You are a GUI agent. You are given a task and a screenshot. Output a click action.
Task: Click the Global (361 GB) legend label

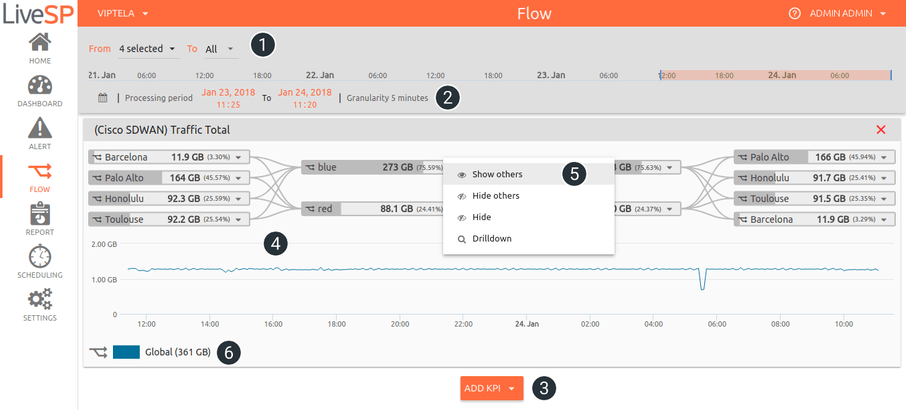point(177,352)
